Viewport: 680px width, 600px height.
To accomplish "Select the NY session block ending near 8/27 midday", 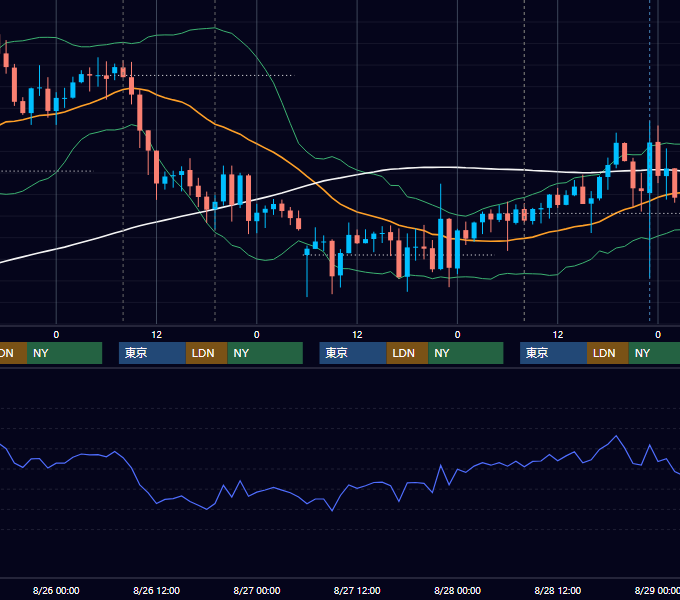I will click(265, 353).
